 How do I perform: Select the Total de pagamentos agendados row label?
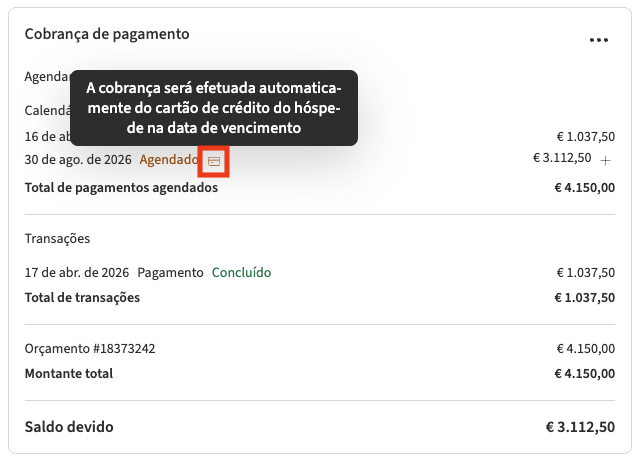click(121, 187)
